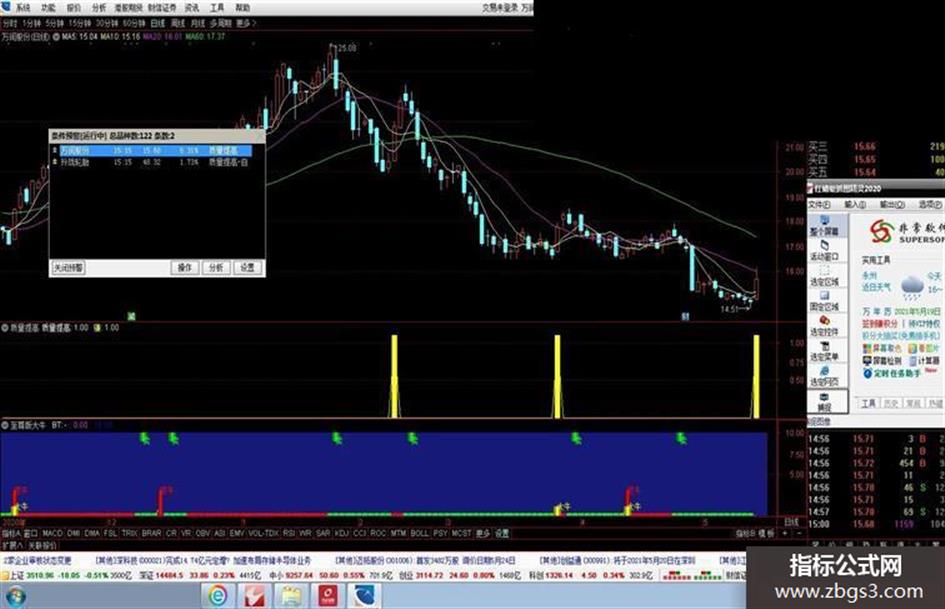Open 屏幕检测 screen test tool
Screen dimensions: 945x609
tap(883, 361)
